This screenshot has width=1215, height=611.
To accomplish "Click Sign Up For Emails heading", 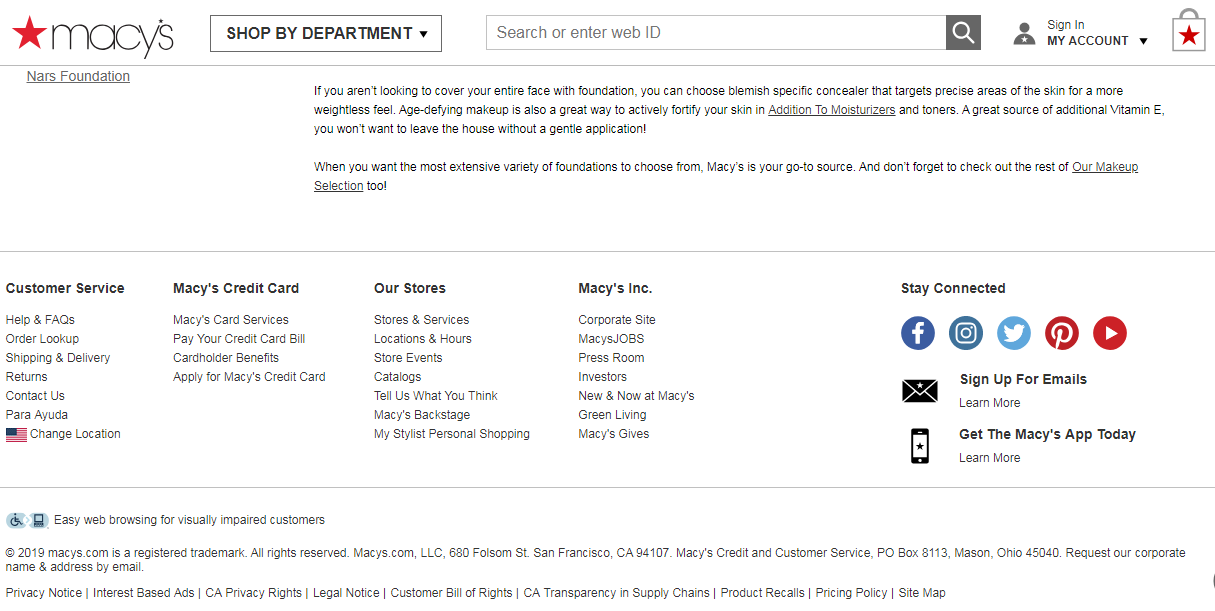I will pyautogui.click(x=1023, y=380).
